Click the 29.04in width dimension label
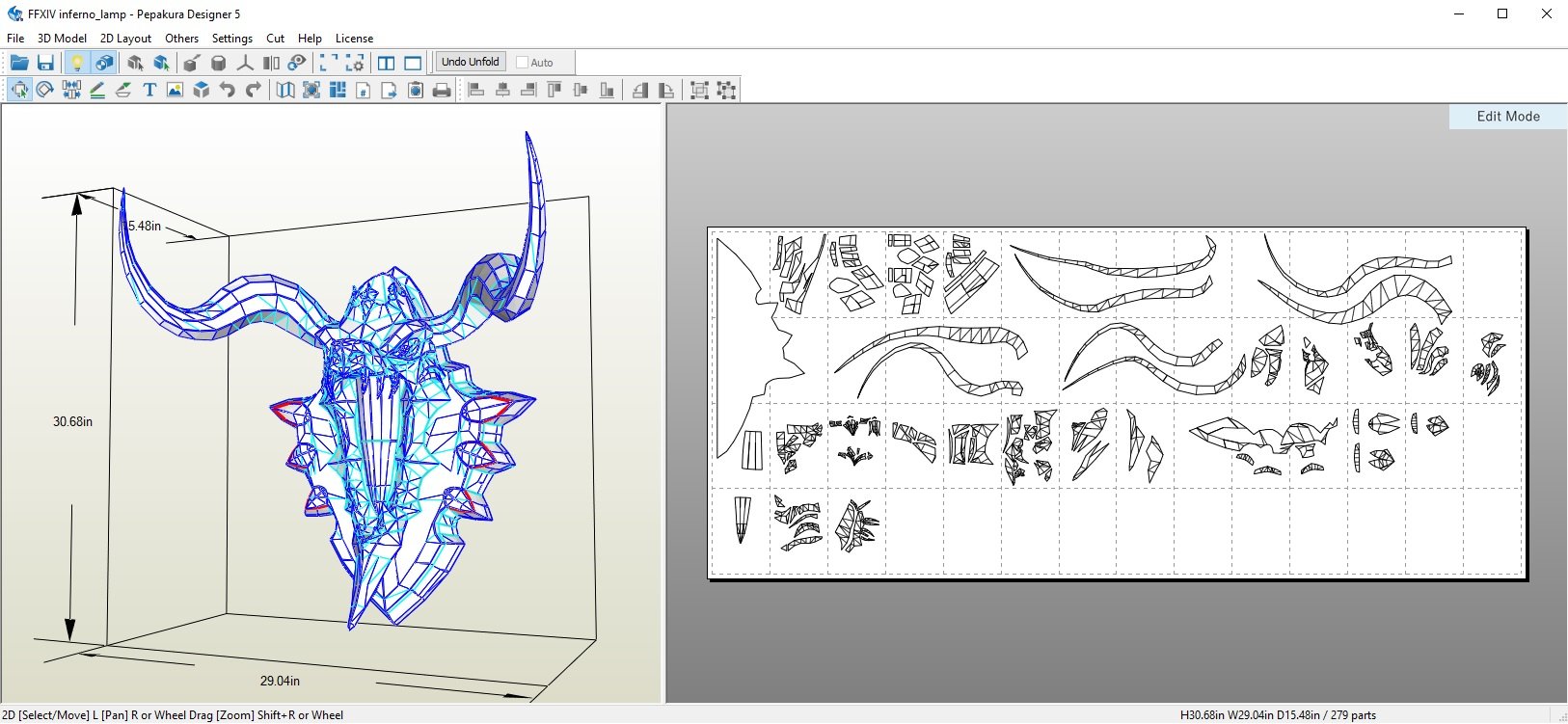This screenshot has height=724, width=1568. (x=280, y=681)
